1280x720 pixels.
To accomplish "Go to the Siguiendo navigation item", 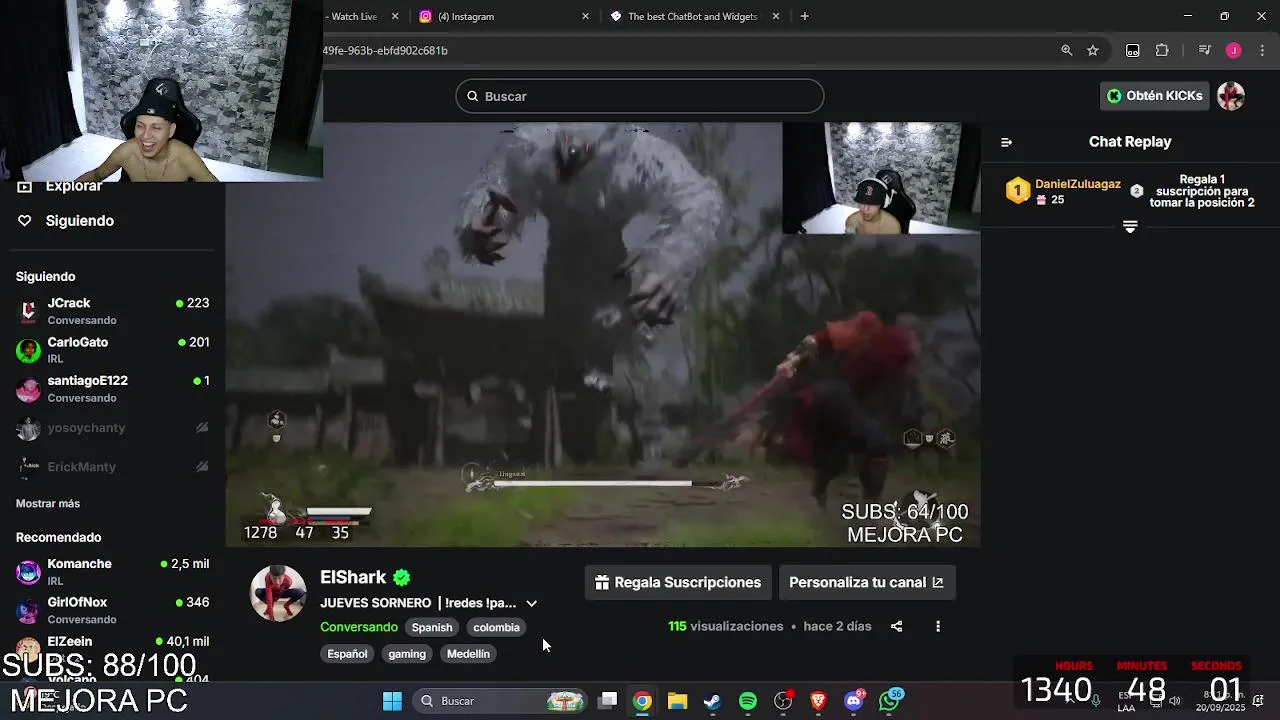I will 80,221.
